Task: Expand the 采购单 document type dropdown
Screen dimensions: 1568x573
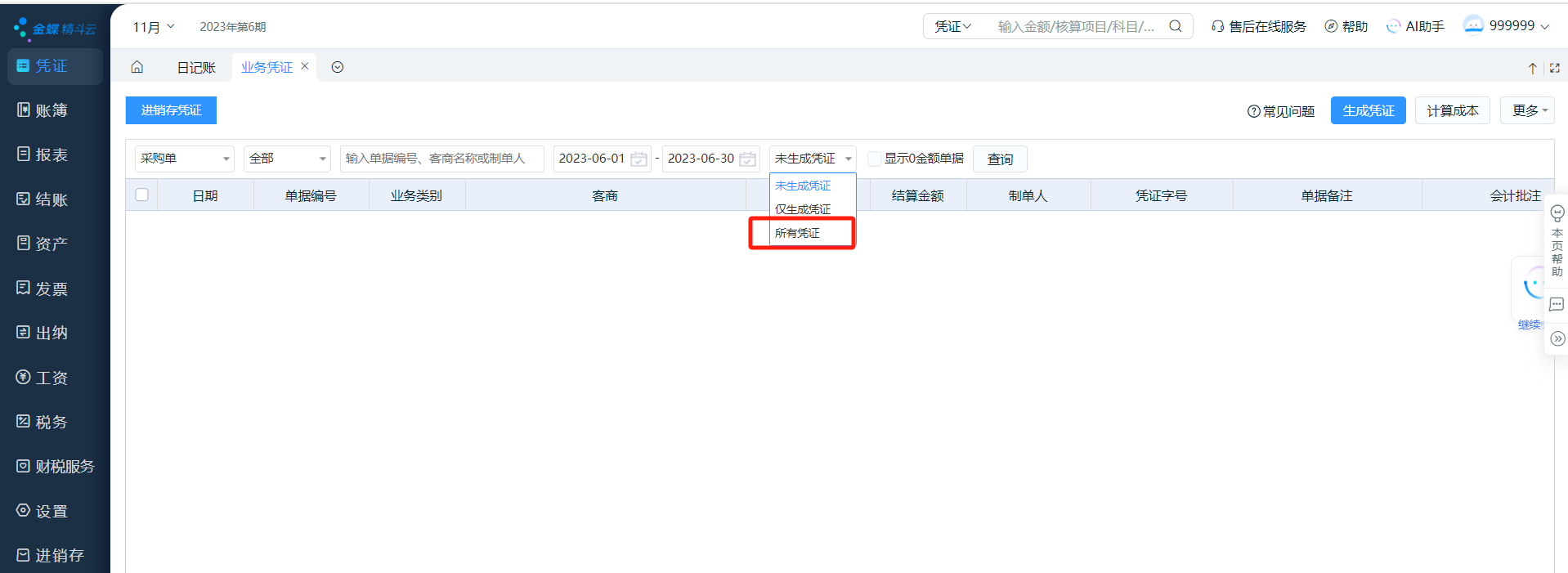Action: pos(184,159)
